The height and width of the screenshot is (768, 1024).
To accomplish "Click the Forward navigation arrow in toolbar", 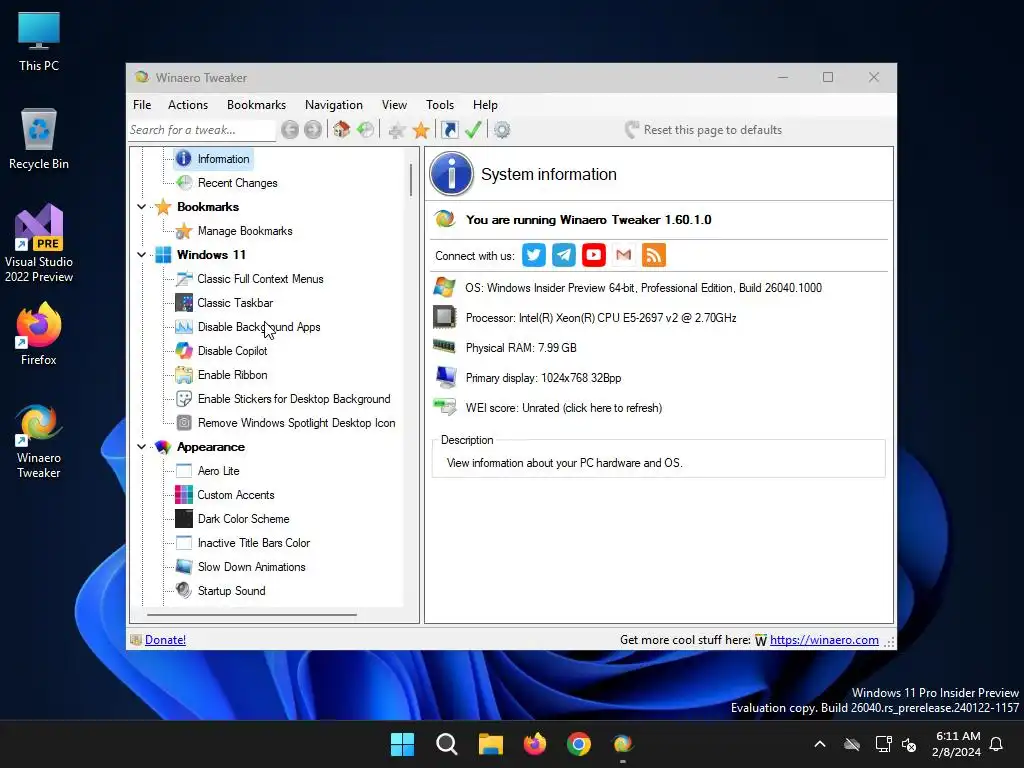I will point(313,130).
